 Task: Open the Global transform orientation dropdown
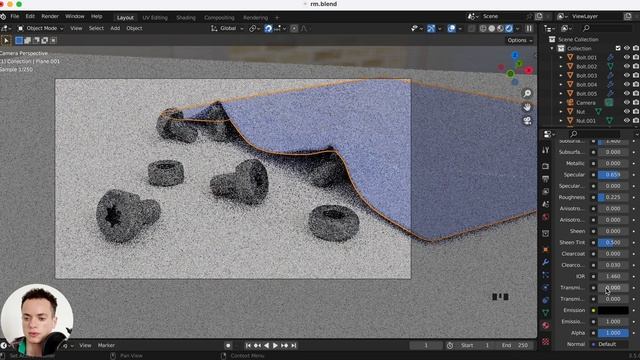227,29
